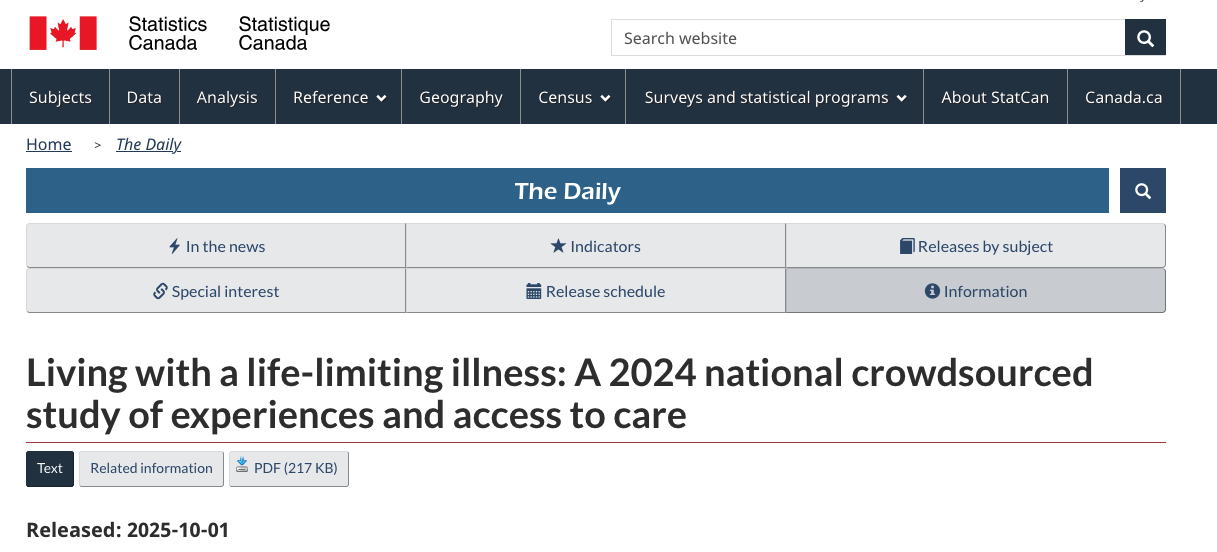Image resolution: width=1217 pixels, height=552 pixels.
Task: Click into the Search website field
Action: (867, 38)
